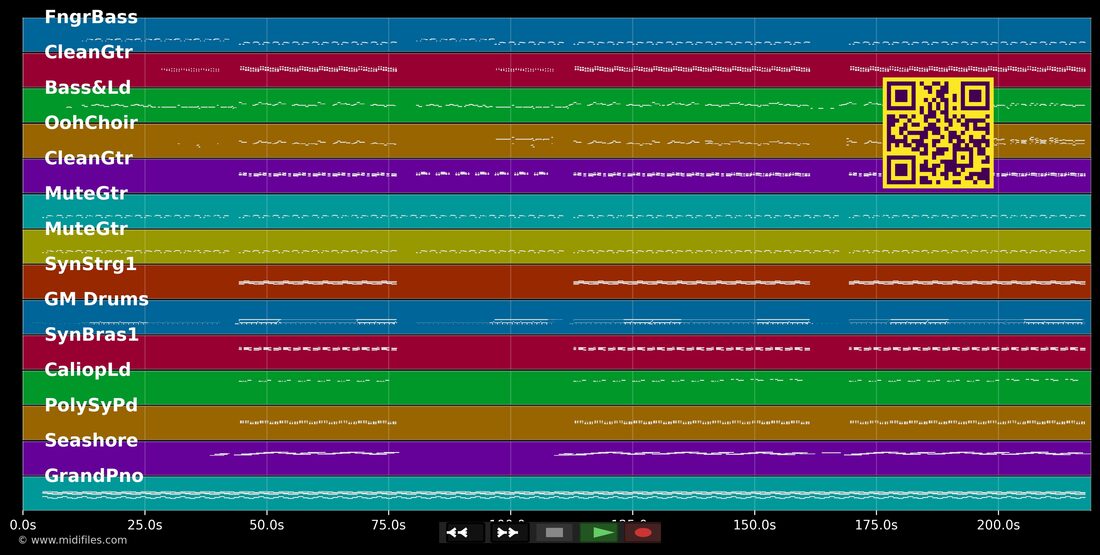Jump to the 75.0s timeline marker

tap(389, 524)
